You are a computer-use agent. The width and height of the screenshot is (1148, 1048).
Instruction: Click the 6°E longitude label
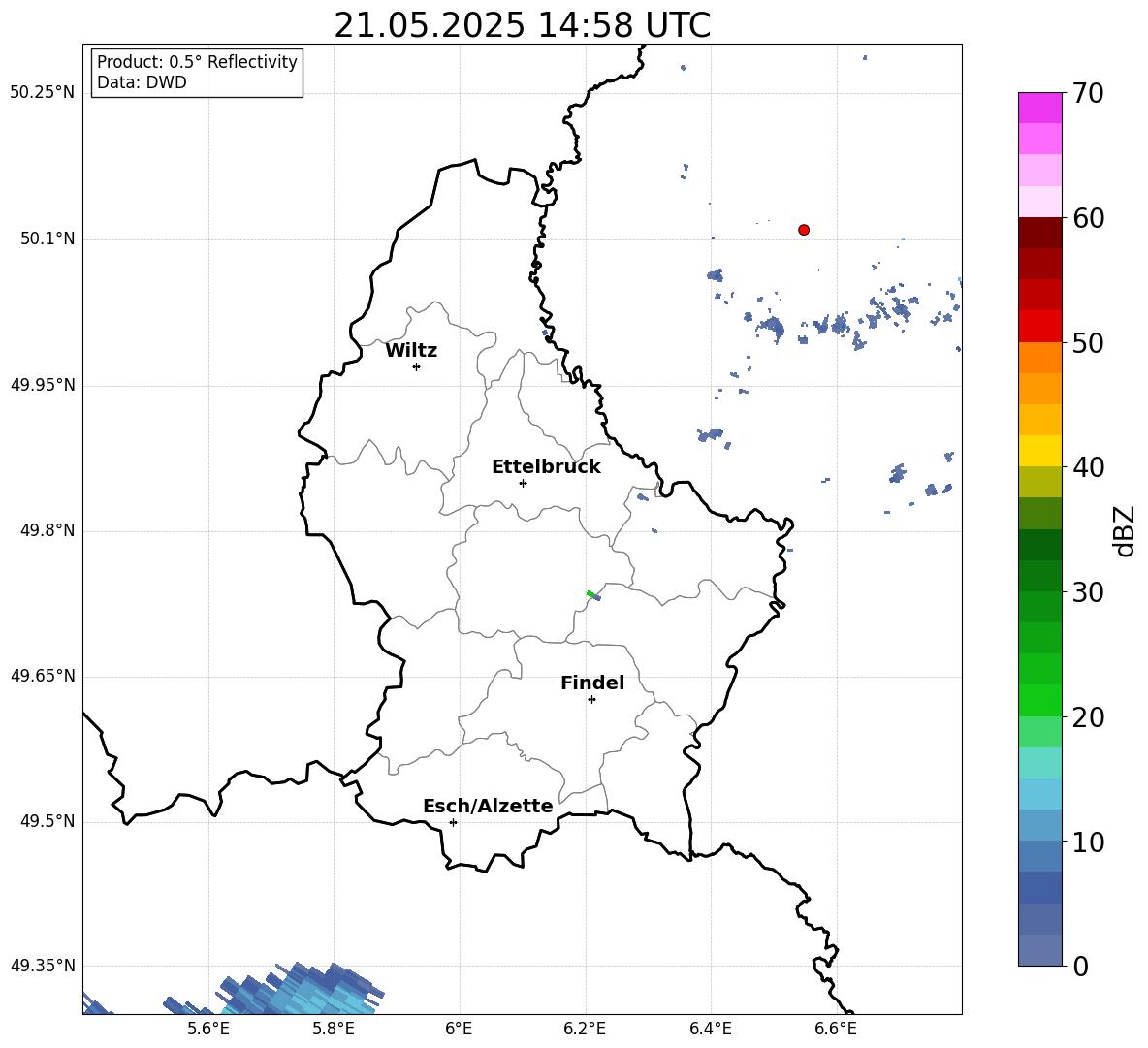click(459, 1030)
